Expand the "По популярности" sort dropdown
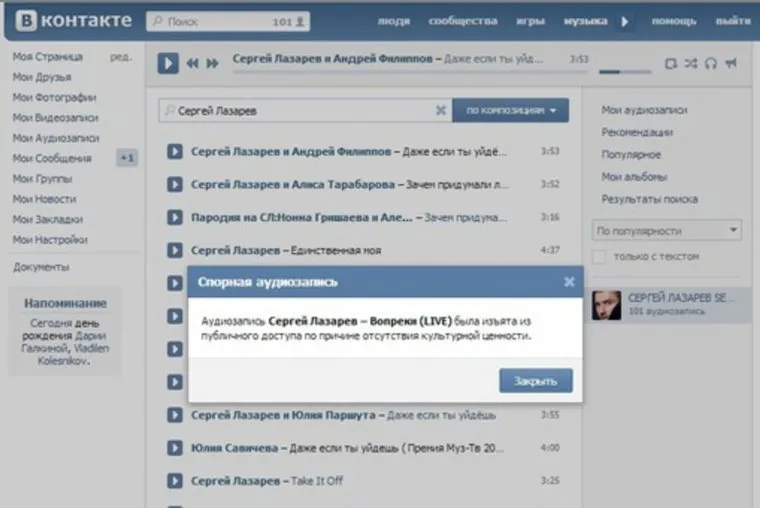The image size is (760, 508). (666, 231)
